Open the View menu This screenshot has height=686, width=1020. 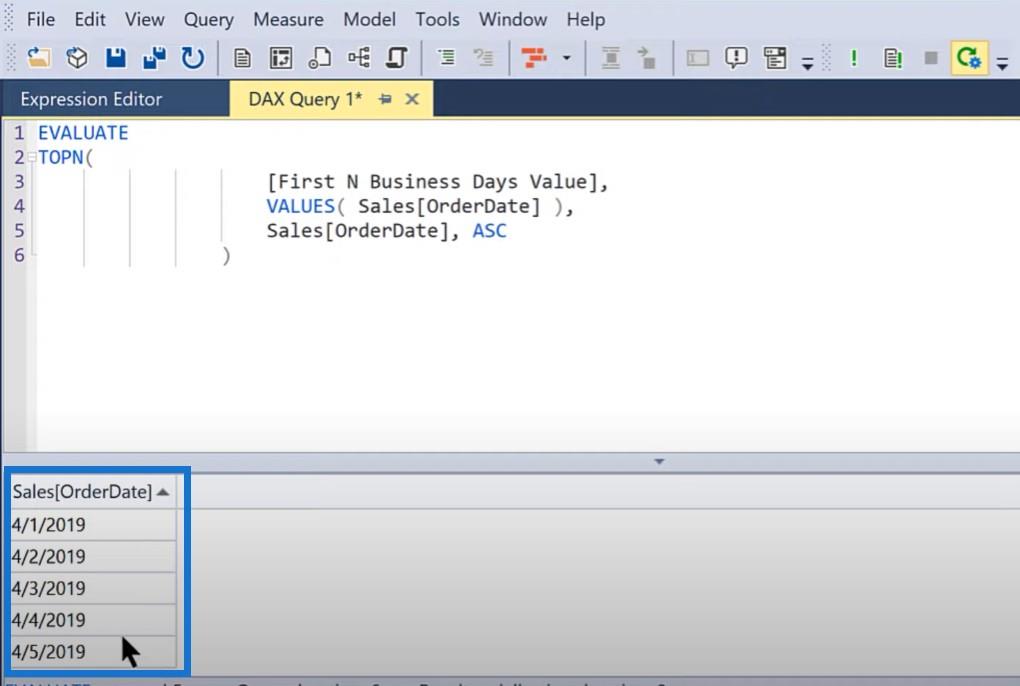[x=144, y=20]
